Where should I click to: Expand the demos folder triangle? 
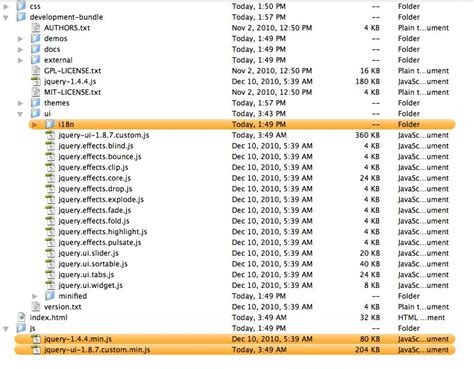tap(20, 39)
